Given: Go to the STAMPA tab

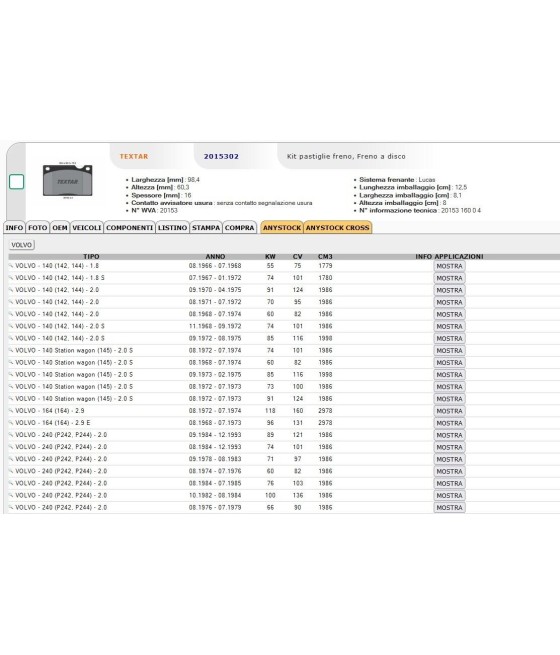Looking at the screenshot, I should pyautogui.click(x=206, y=228).
